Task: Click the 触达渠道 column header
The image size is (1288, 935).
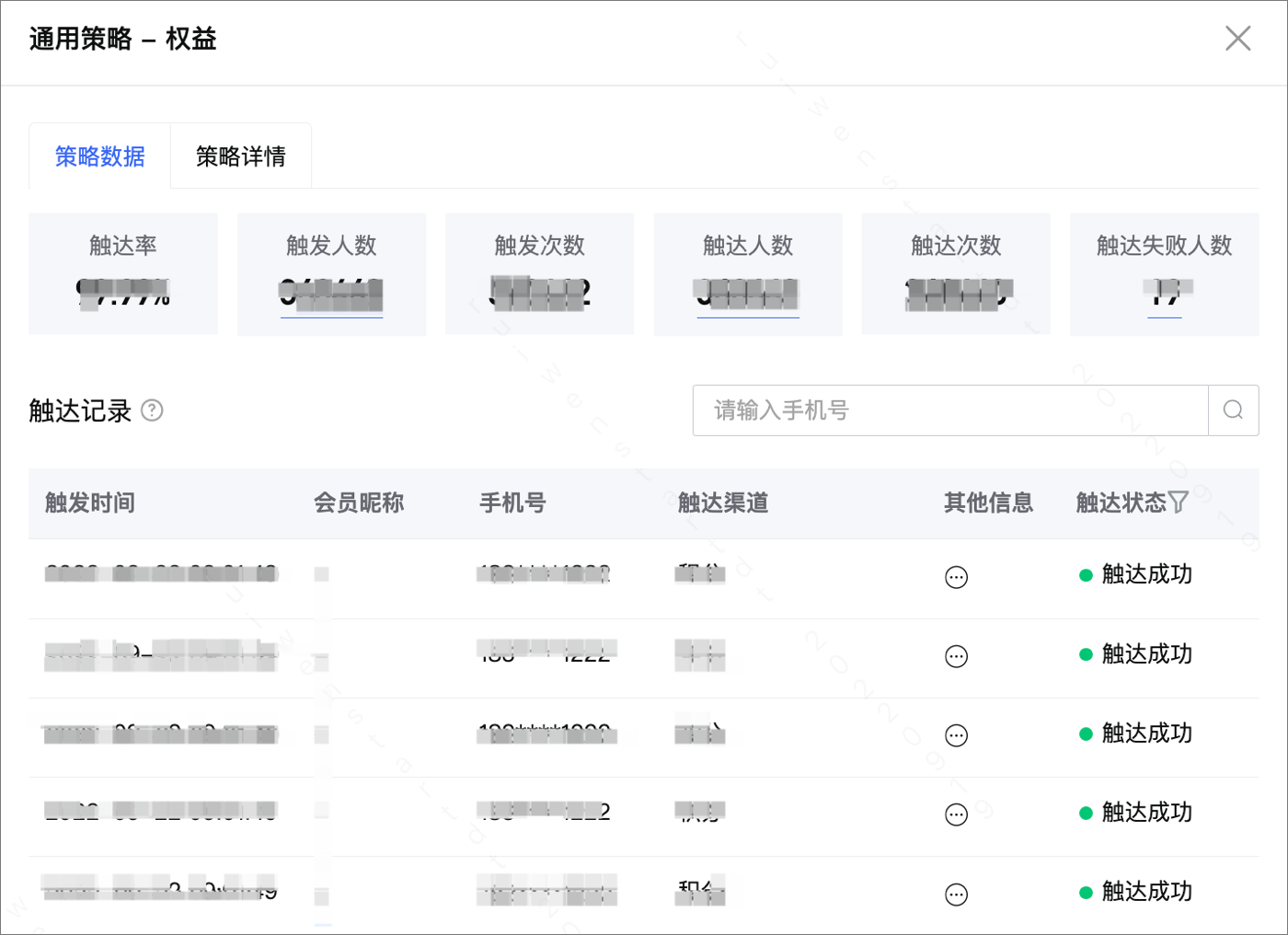Action: point(723,502)
